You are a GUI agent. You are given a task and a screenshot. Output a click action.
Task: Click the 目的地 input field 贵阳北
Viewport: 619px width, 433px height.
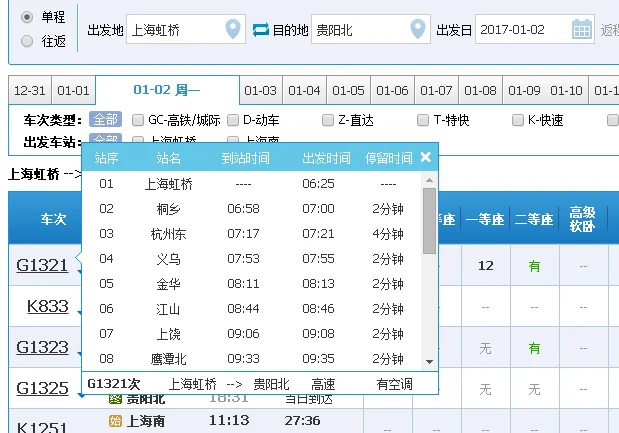371,29
